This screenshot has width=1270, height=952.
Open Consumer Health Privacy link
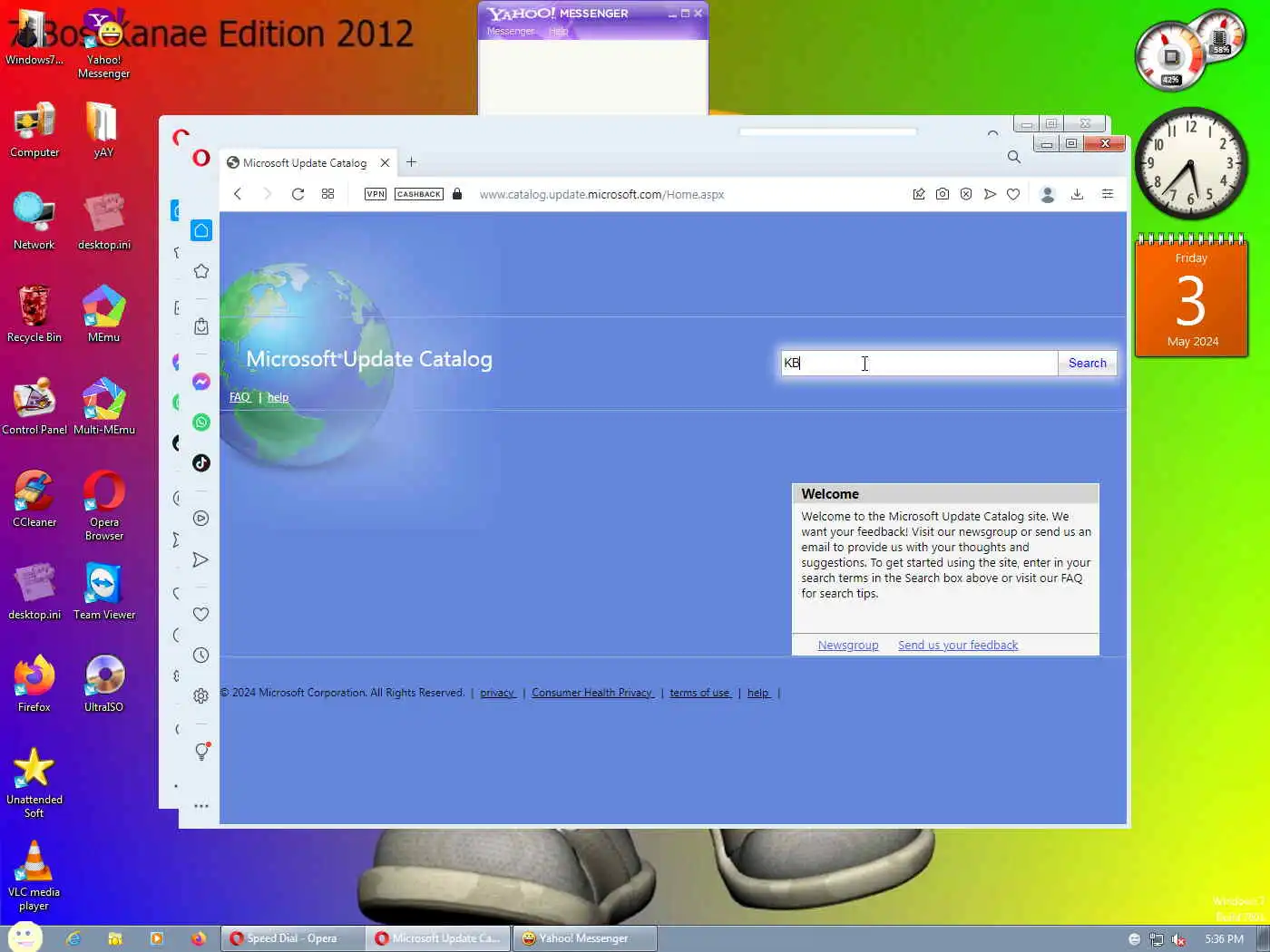(592, 693)
